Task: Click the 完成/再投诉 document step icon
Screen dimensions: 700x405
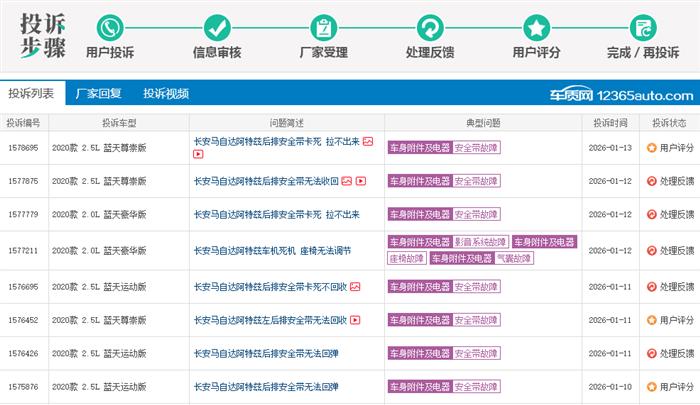Action: point(643,27)
